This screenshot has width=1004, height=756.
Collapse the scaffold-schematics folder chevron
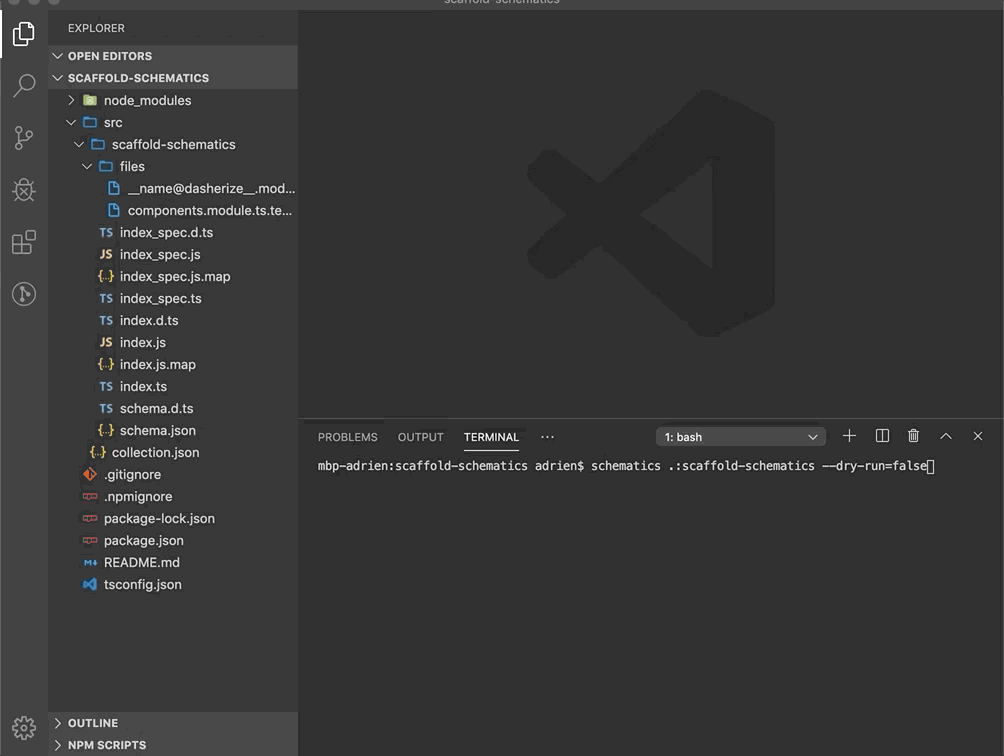tap(79, 145)
